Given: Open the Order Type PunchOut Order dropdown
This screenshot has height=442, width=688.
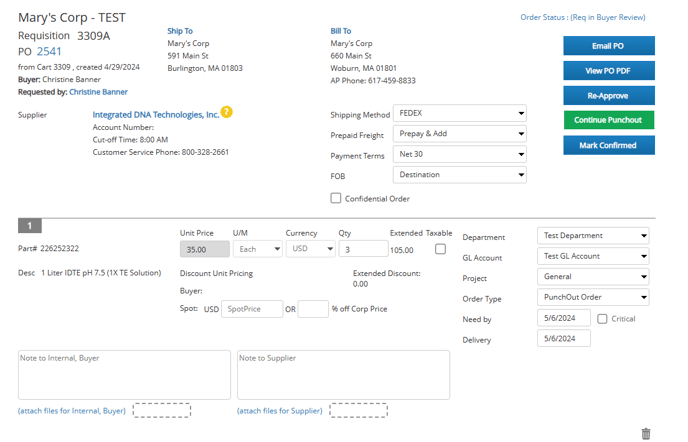Looking at the screenshot, I should point(593,297).
